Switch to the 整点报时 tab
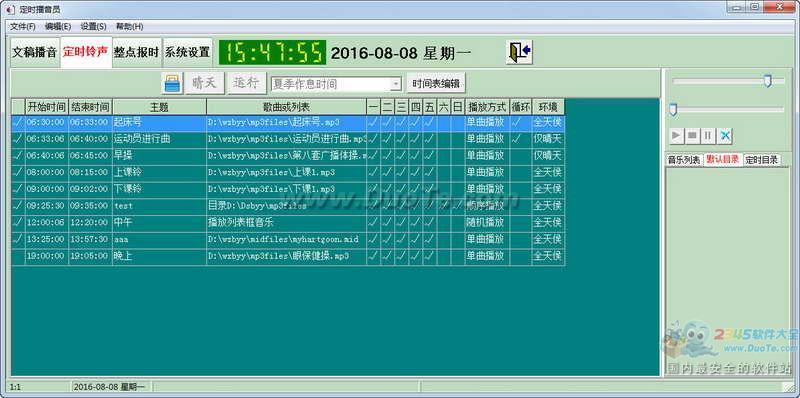Image resolution: width=800 pixels, height=398 pixels. pyautogui.click(x=137, y=53)
